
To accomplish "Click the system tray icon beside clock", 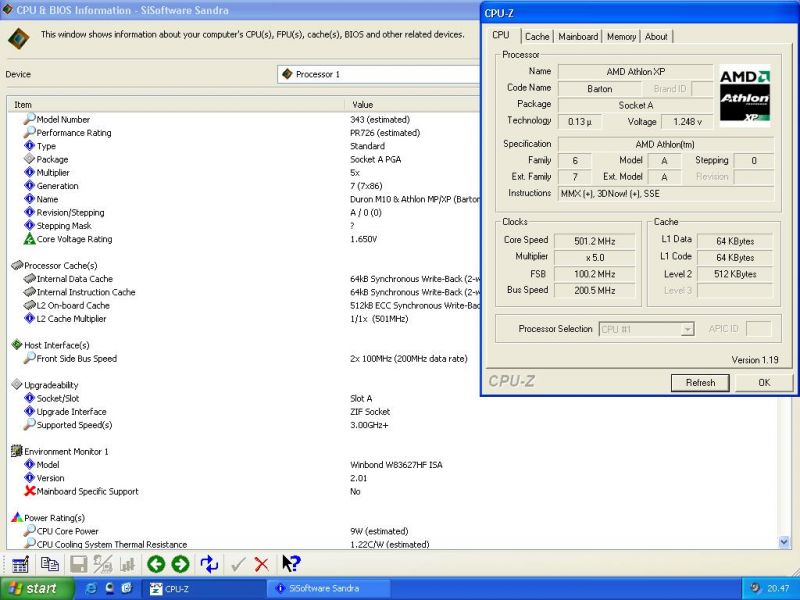I will [x=755, y=588].
